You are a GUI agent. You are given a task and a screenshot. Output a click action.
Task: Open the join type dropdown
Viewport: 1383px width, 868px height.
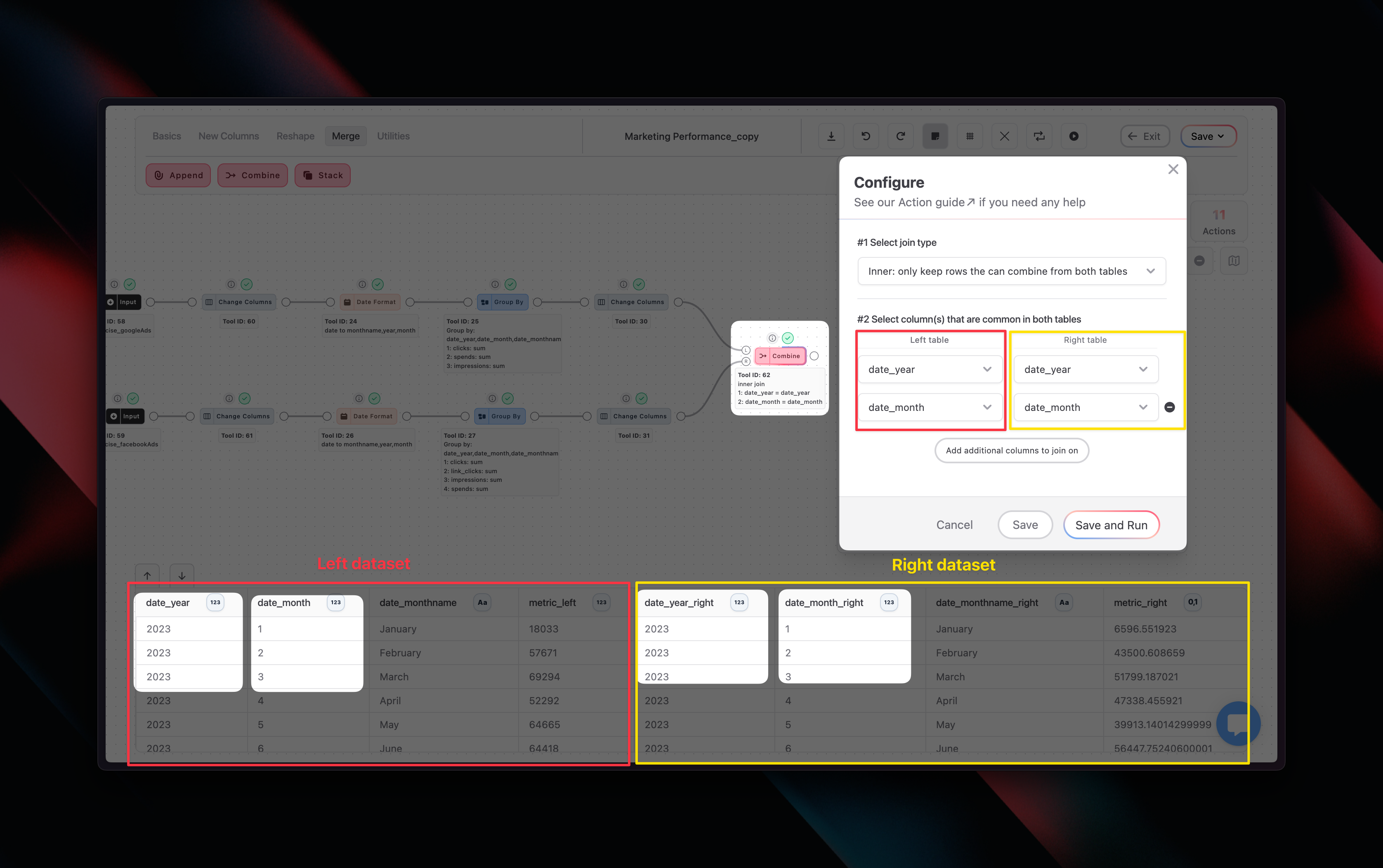tap(1012, 271)
